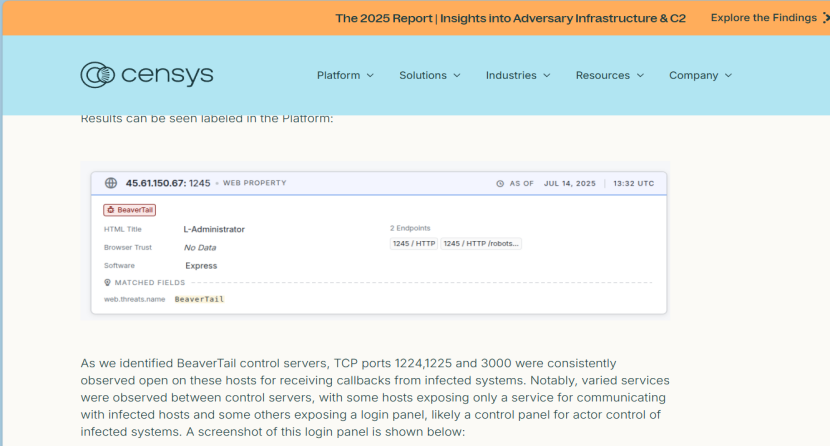Image resolution: width=830 pixels, height=446 pixels.
Task: Click the Explore the Findings link
Action: pyautogui.click(x=763, y=18)
